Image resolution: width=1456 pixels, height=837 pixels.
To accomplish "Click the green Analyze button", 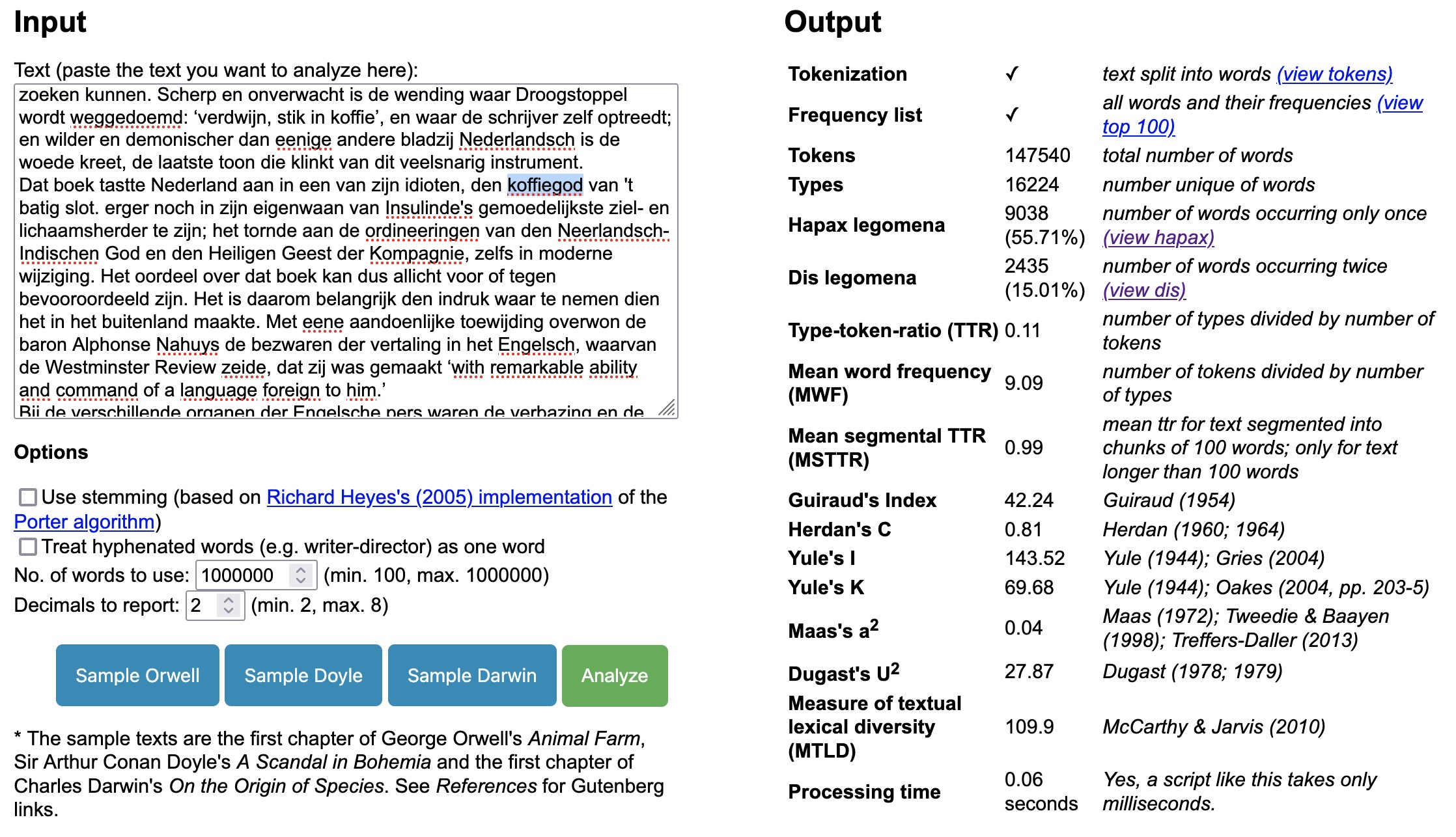I will pos(615,676).
